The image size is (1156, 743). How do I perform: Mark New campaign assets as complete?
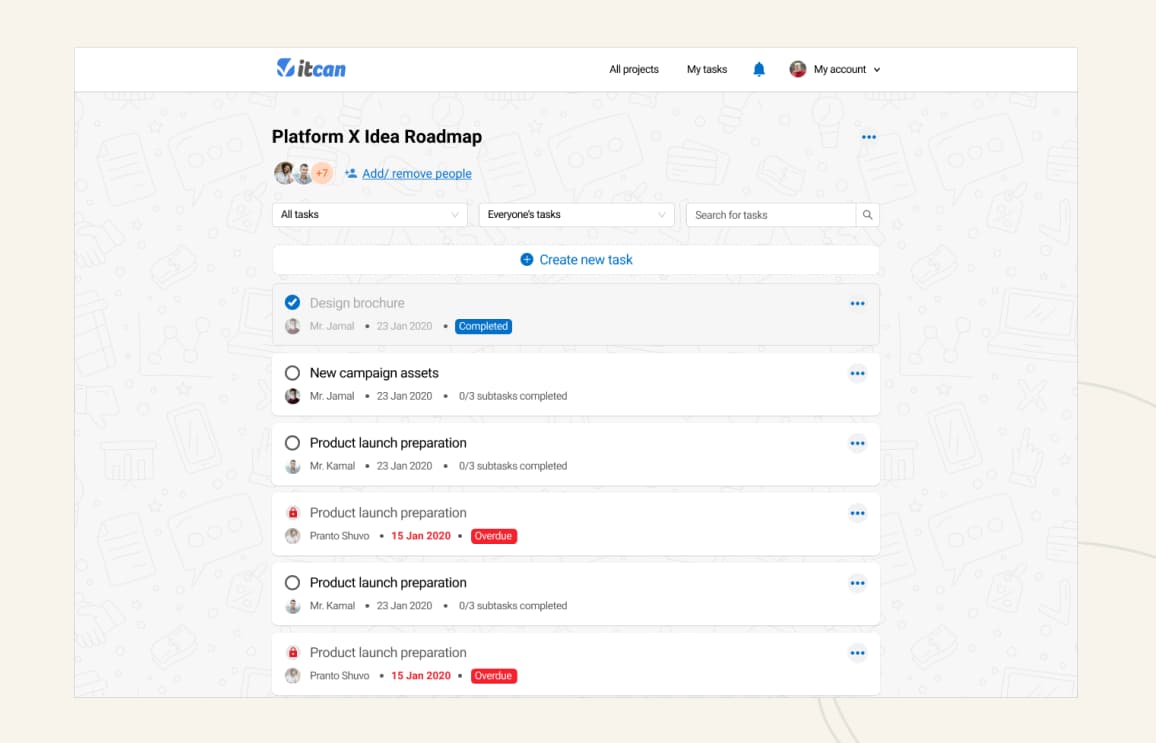point(292,372)
